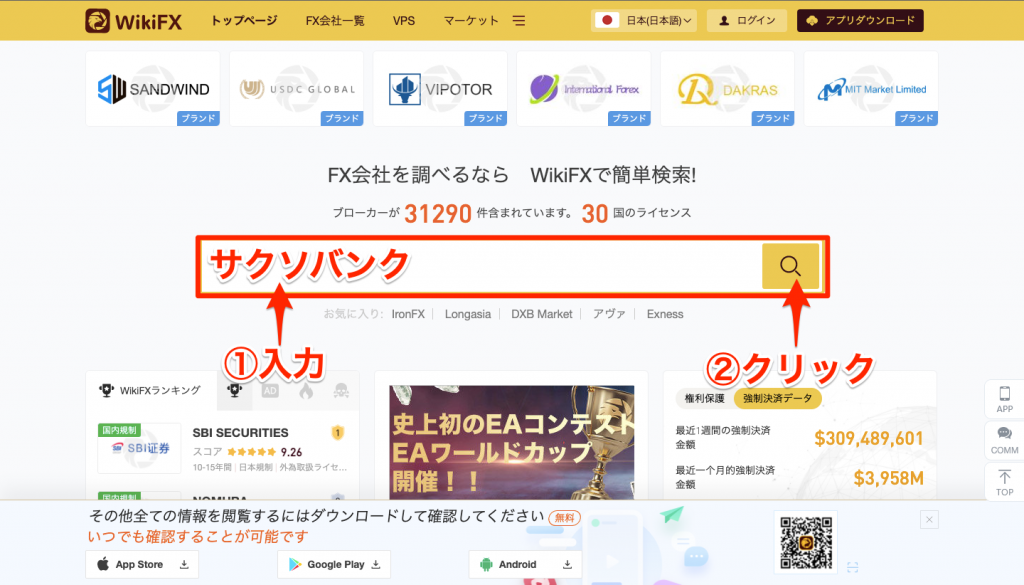This screenshot has width=1024, height=585.
Task: Select the IronFX favorite link
Action: click(x=408, y=314)
